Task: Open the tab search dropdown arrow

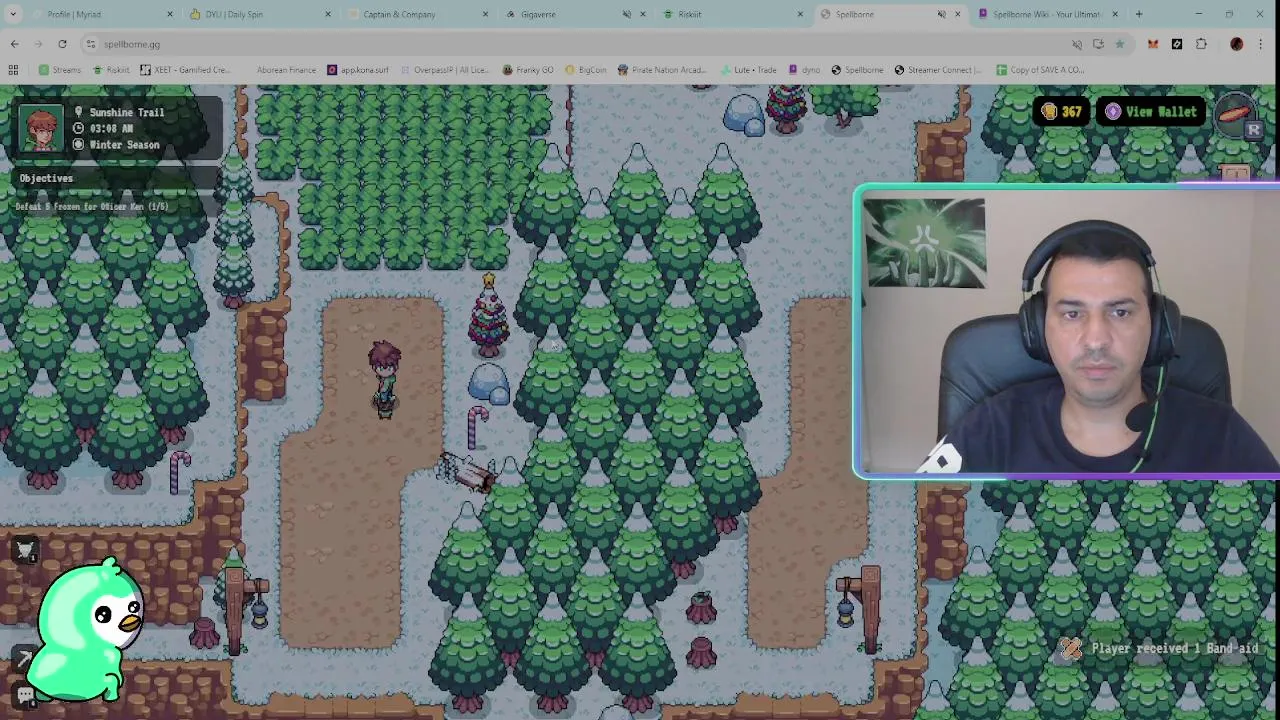Action: [x=12, y=14]
